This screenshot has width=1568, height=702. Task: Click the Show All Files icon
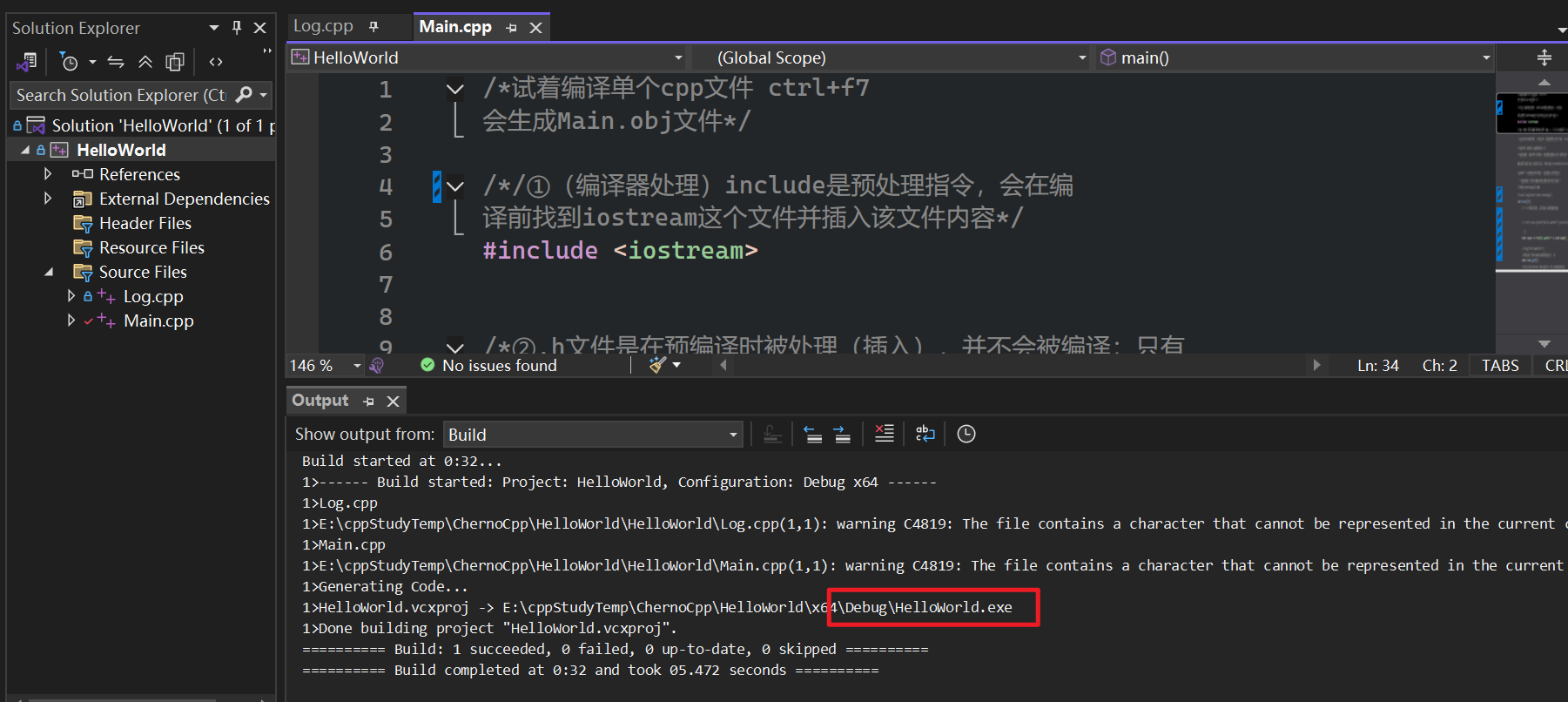(175, 62)
